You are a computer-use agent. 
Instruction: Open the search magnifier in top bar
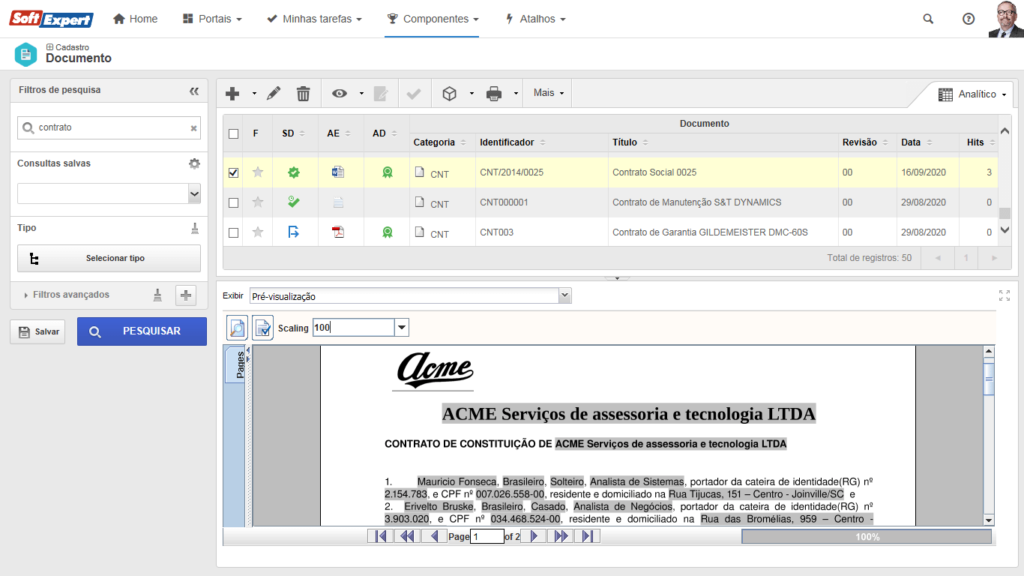point(928,19)
